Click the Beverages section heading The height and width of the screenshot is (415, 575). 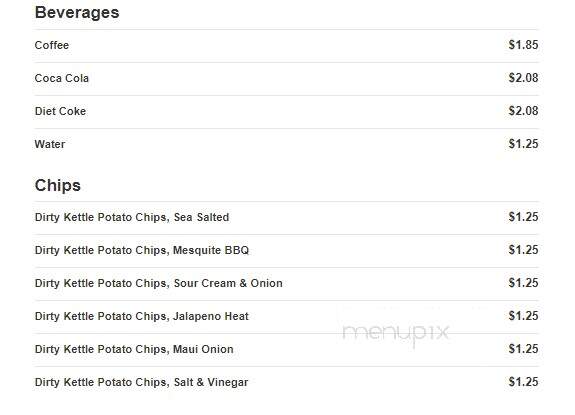(77, 12)
